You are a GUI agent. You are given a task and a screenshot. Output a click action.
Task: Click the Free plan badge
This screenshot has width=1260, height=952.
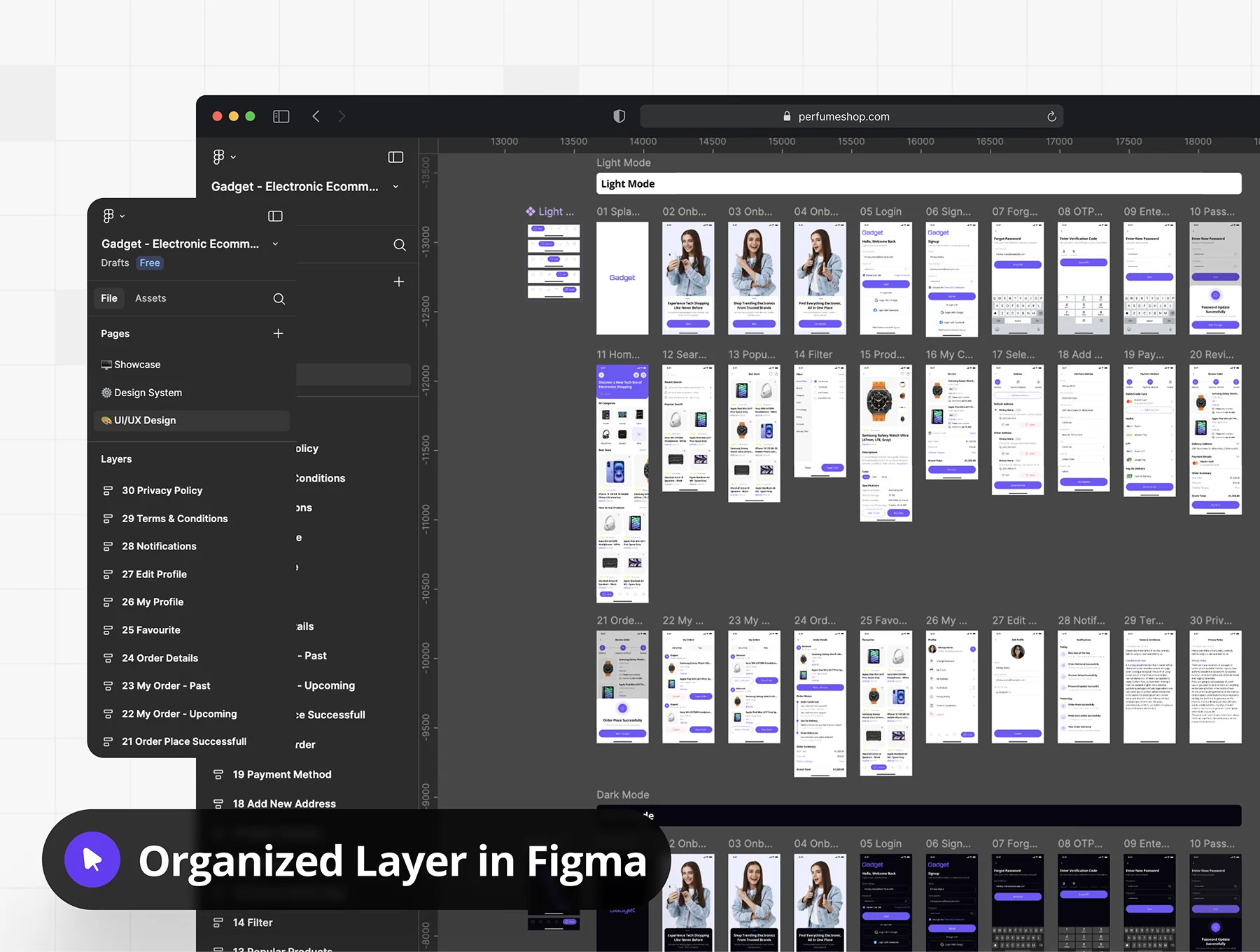click(x=150, y=263)
